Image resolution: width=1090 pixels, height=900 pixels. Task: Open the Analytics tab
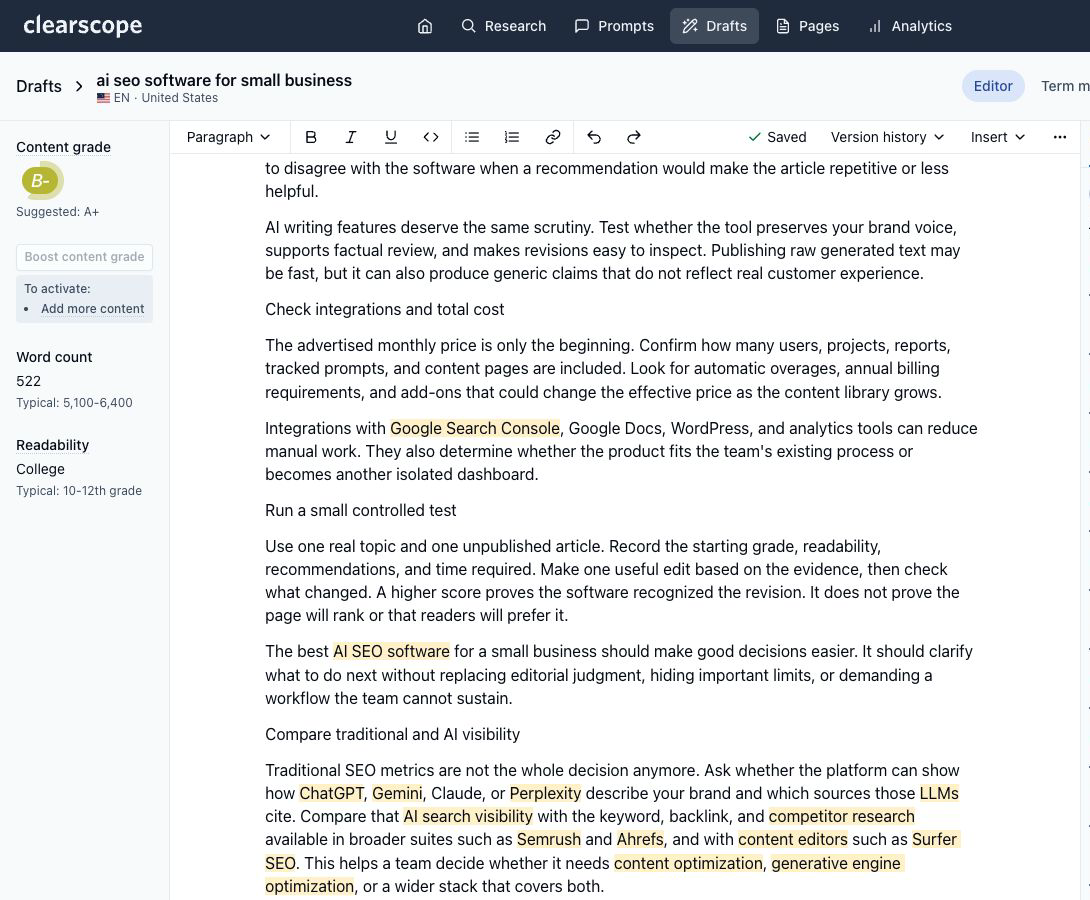(910, 26)
